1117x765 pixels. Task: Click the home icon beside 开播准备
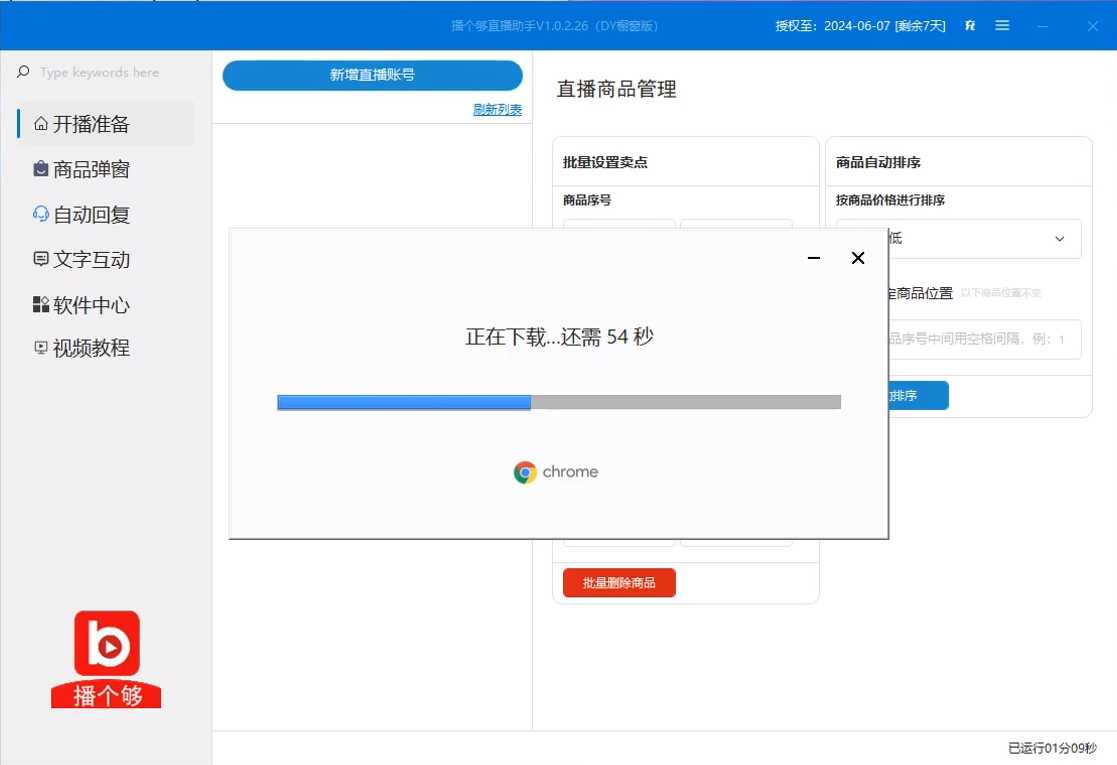point(40,125)
